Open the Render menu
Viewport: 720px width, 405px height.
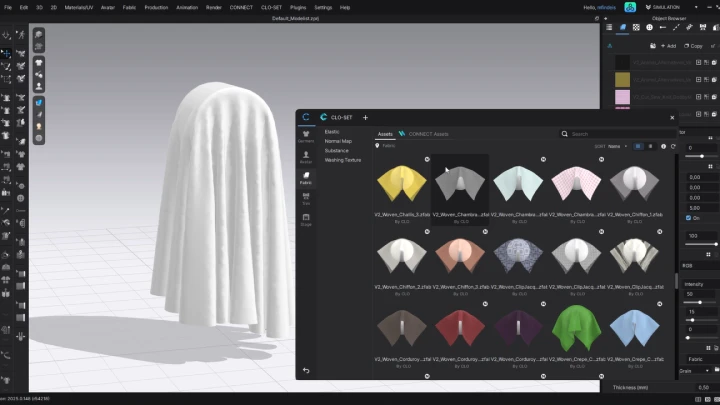214,7
